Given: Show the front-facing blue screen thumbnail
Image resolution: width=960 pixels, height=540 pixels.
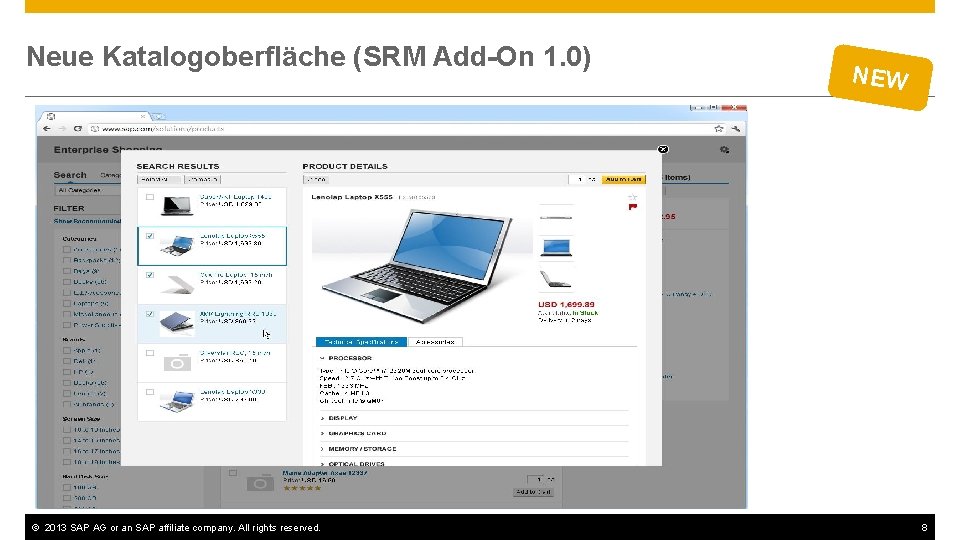Looking at the screenshot, I should (556, 247).
